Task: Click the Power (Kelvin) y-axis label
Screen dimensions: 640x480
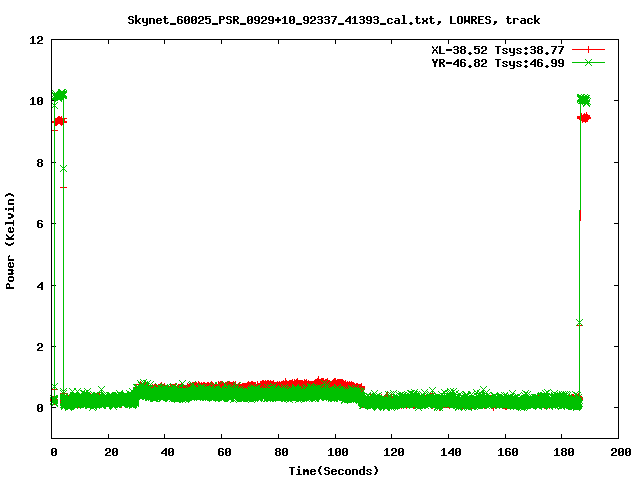Action: pyautogui.click(x=10, y=241)
